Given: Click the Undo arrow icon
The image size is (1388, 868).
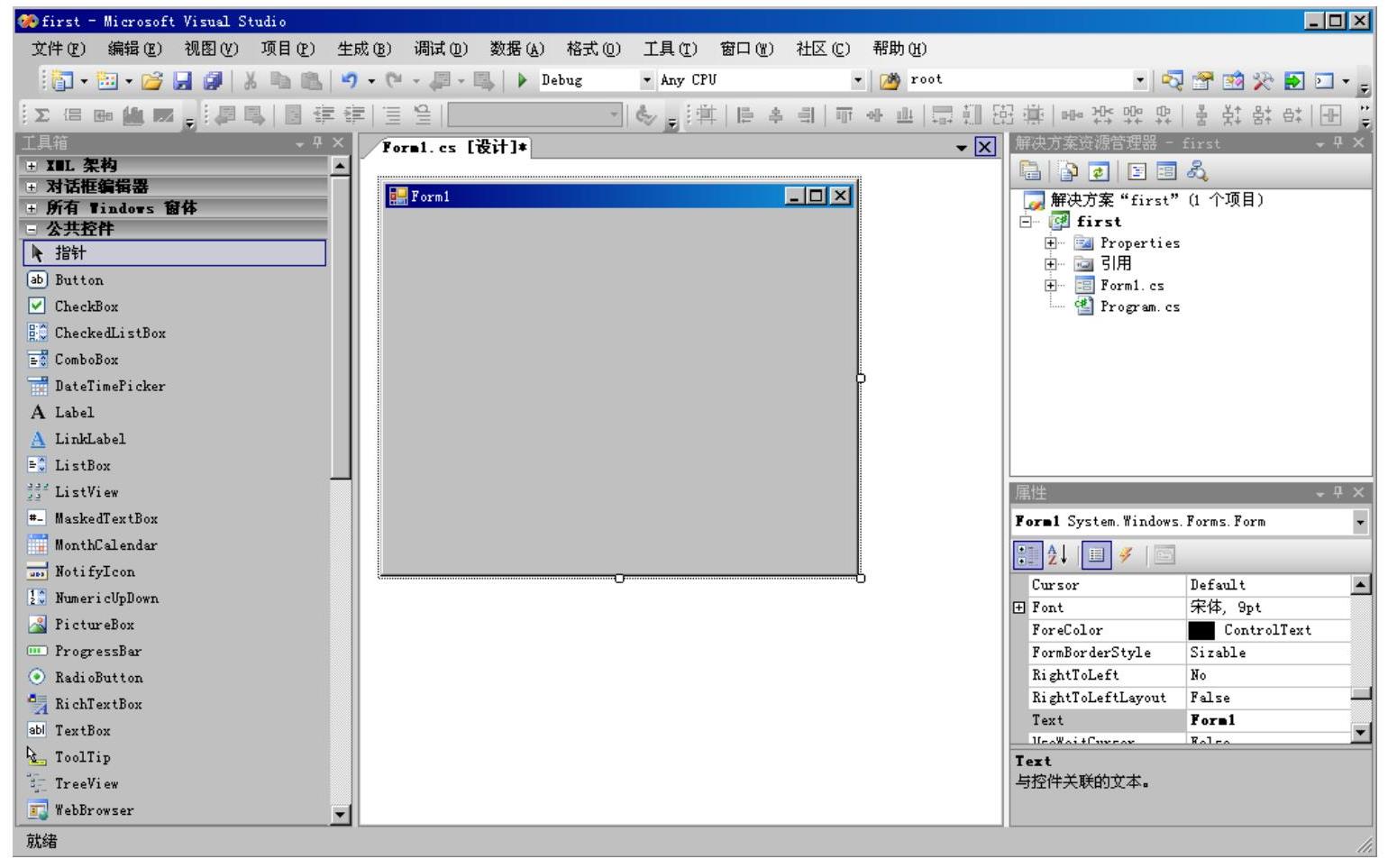Looking at the screenshot, I should pyautogui.click(x=349, y=81).
